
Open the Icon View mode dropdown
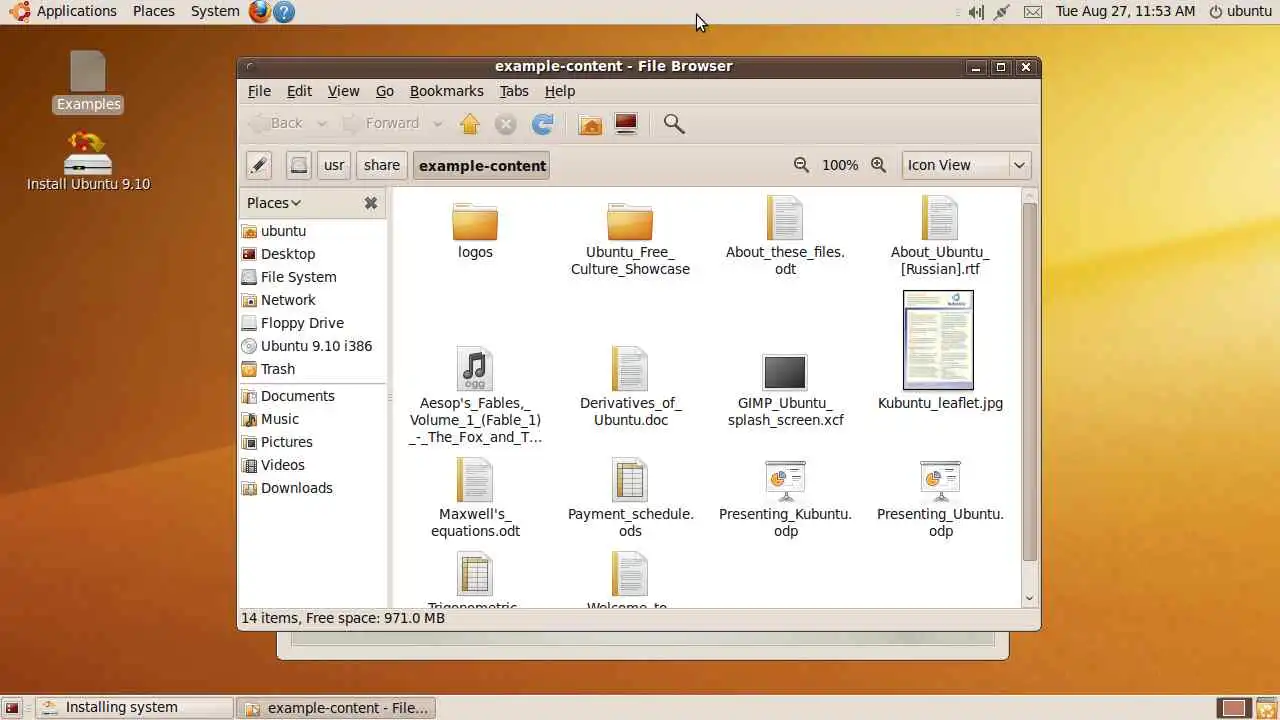(x=966, y=165)
